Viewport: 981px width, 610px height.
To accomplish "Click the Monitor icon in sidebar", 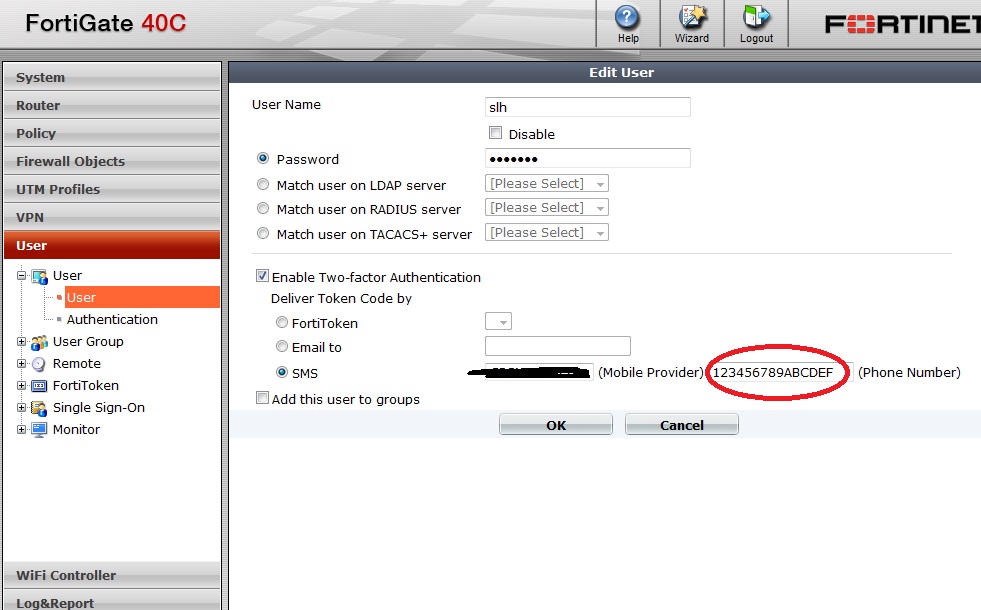I will pos(37,429).
